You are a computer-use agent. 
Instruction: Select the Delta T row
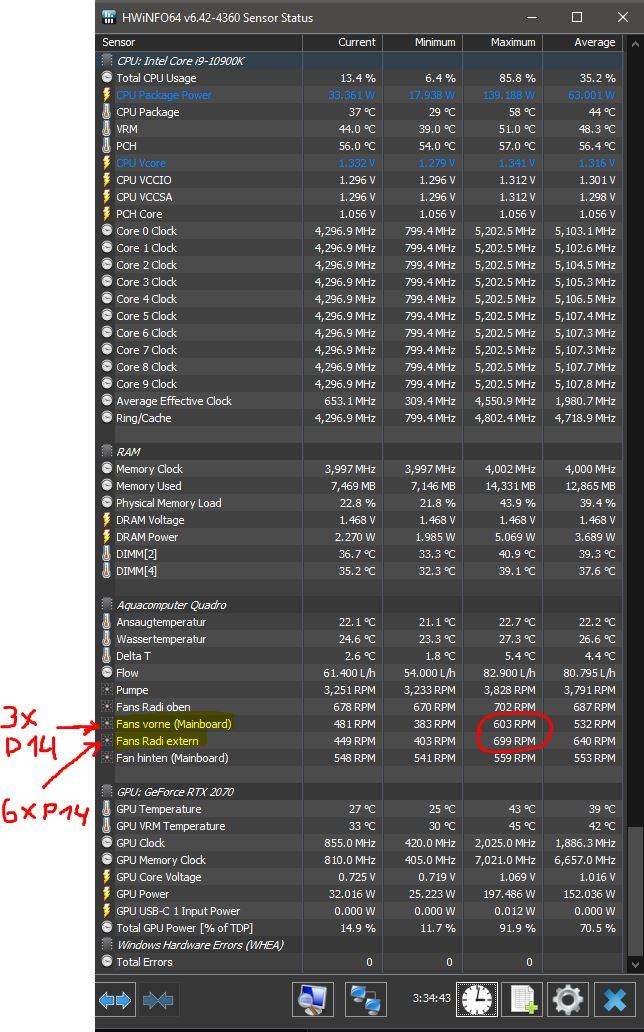[359, 656]
